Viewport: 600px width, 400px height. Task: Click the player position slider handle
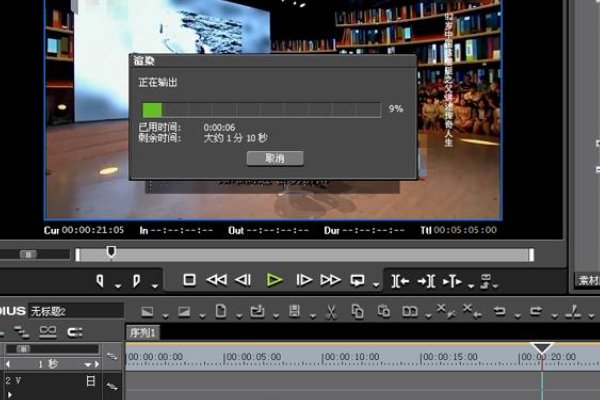[x=111, y=252]
